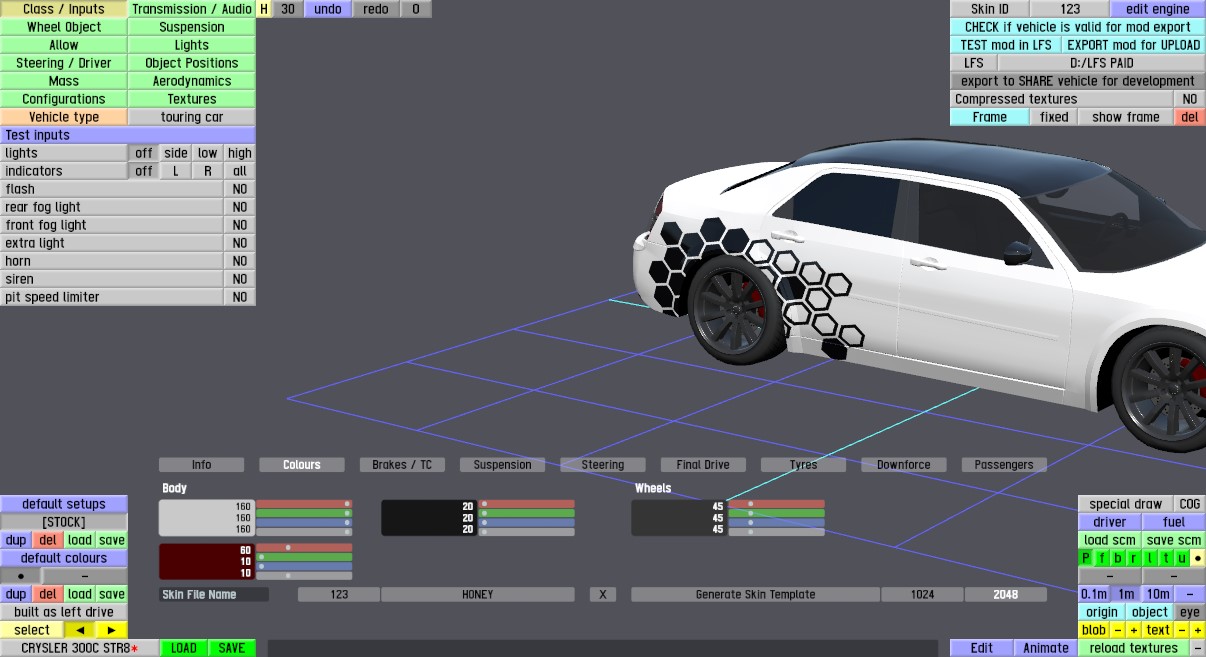
Task: Switch to the Tyres tab
Action: click(x=803, y=465)
